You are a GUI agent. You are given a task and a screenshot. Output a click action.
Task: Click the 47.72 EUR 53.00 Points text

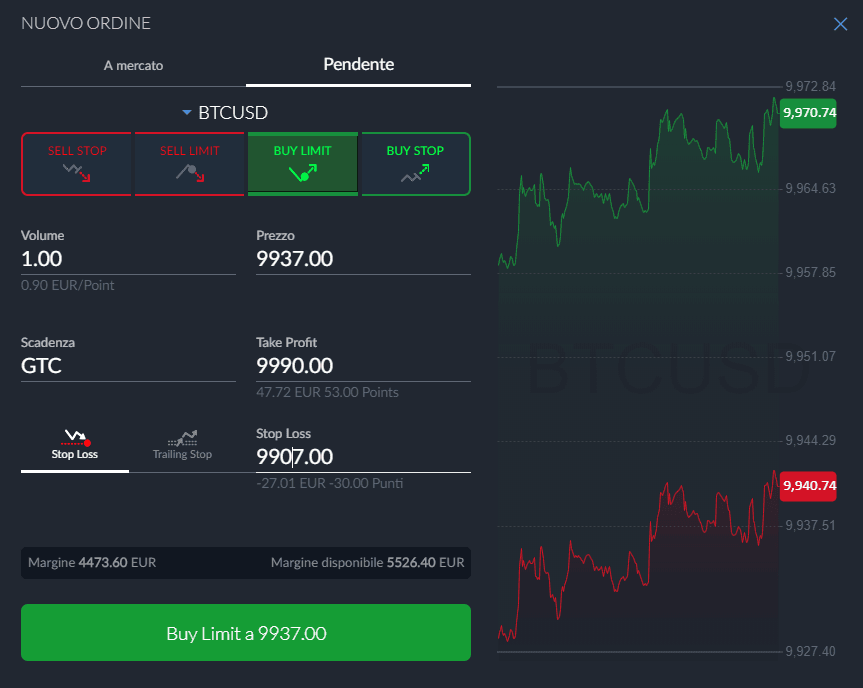pyautogui.click(x=327, y=392)
